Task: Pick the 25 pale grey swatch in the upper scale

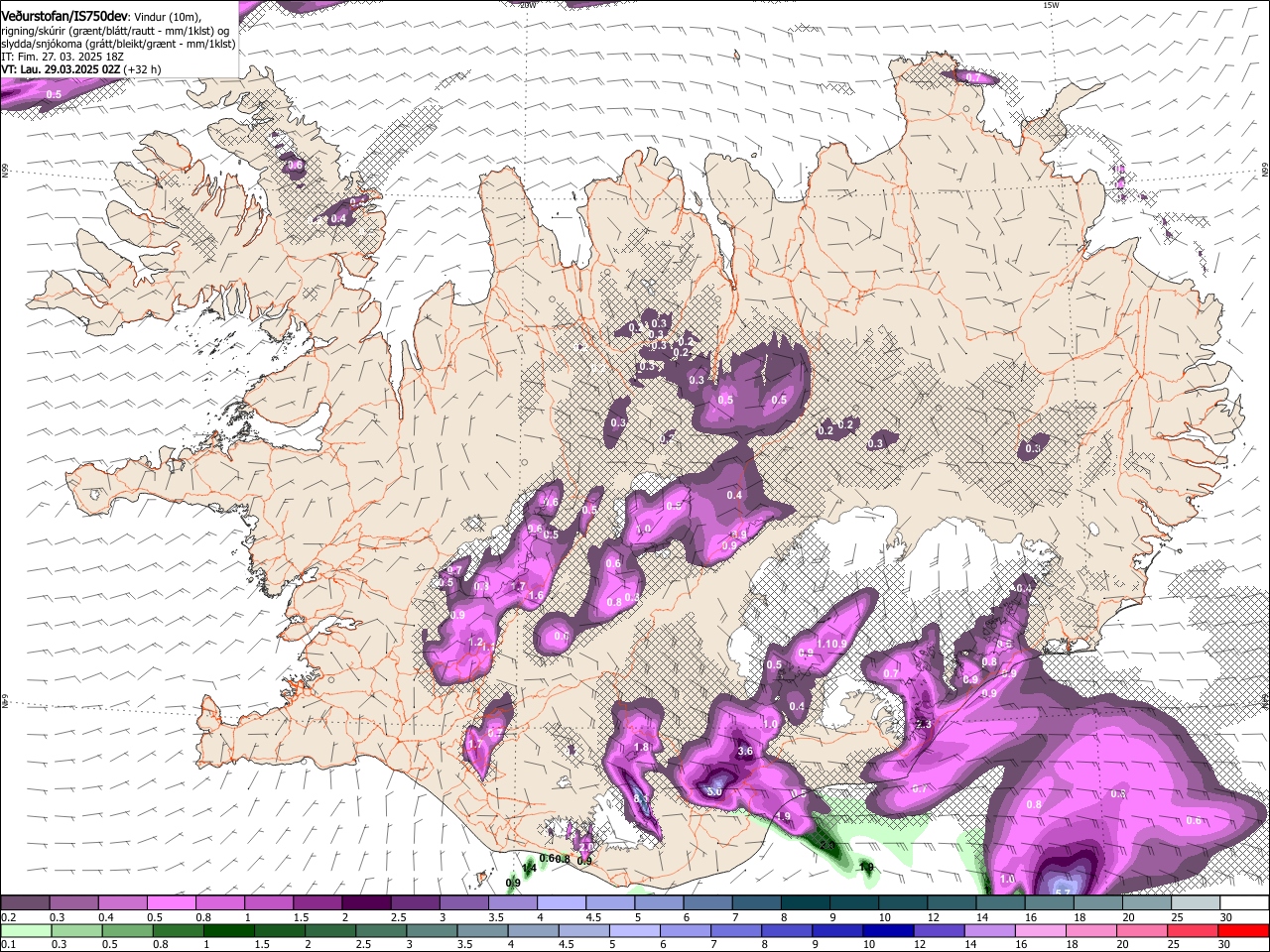Action: point(1197,903)
